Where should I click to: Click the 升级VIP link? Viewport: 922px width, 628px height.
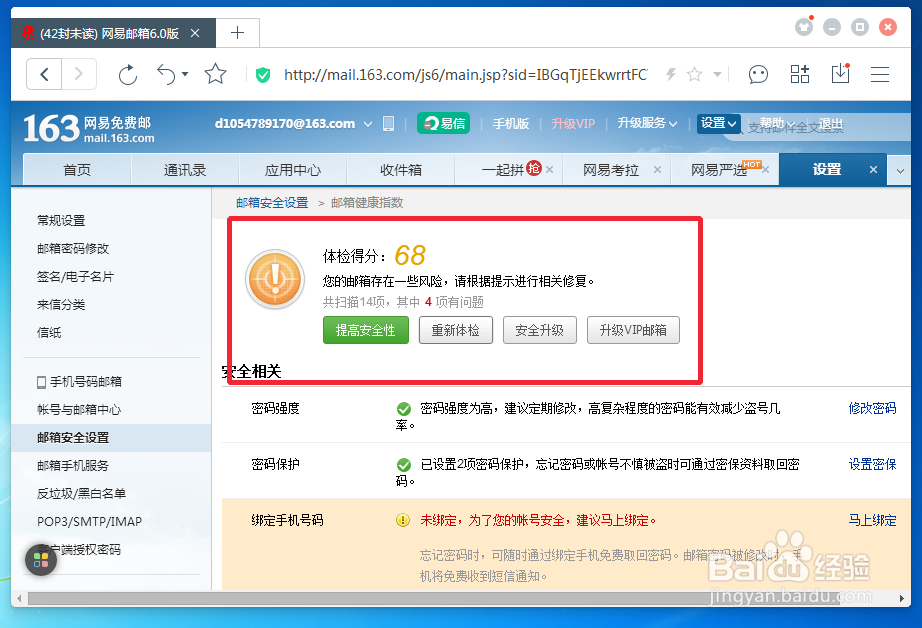click(573, 123)
